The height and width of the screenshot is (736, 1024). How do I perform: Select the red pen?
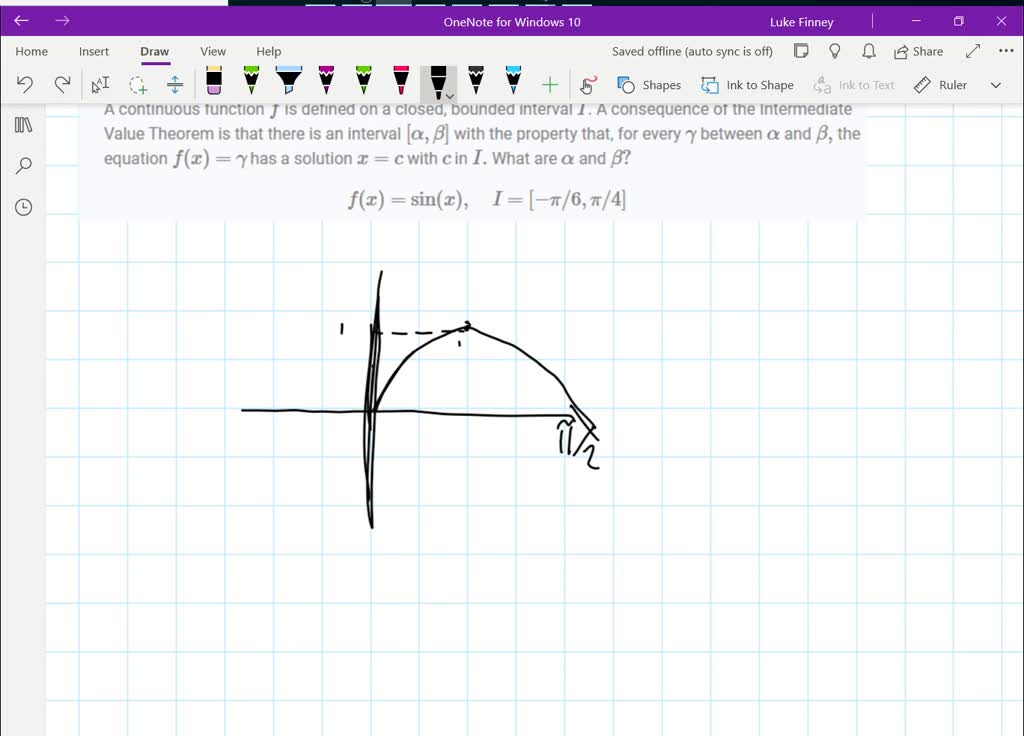coord(402,84)
